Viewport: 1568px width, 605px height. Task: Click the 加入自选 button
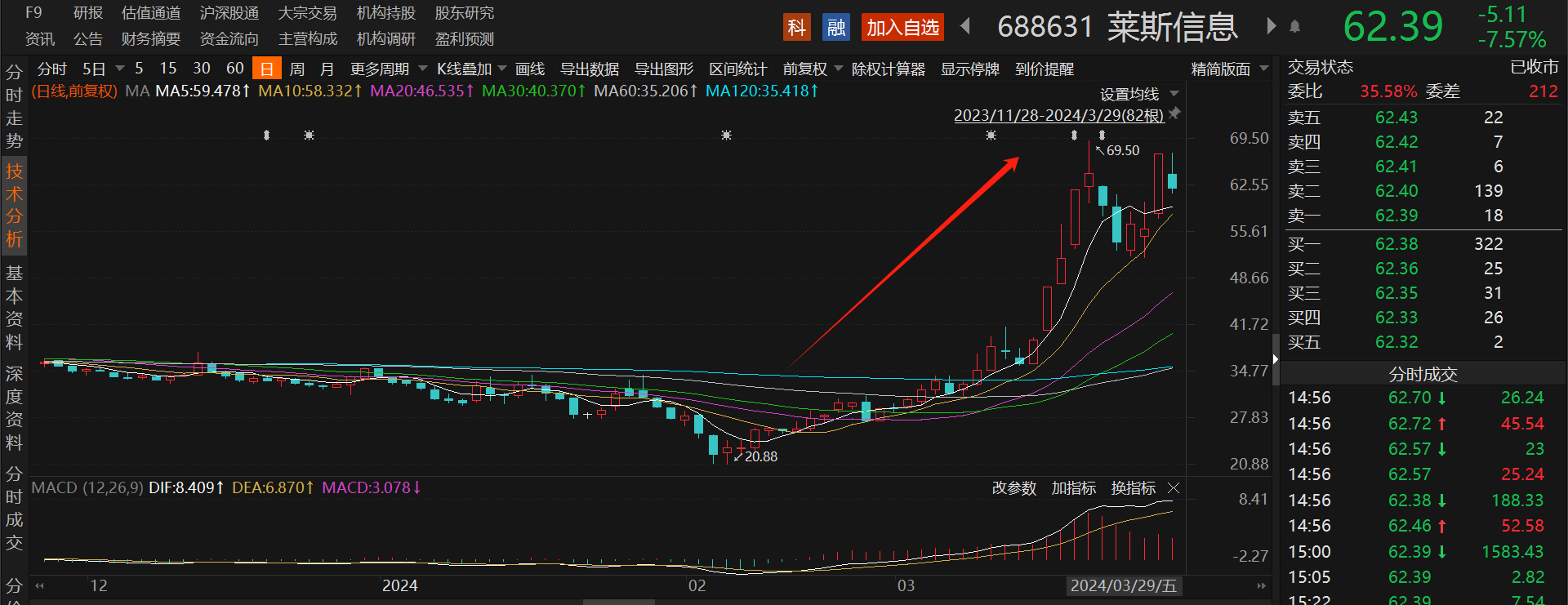(902, 28)
